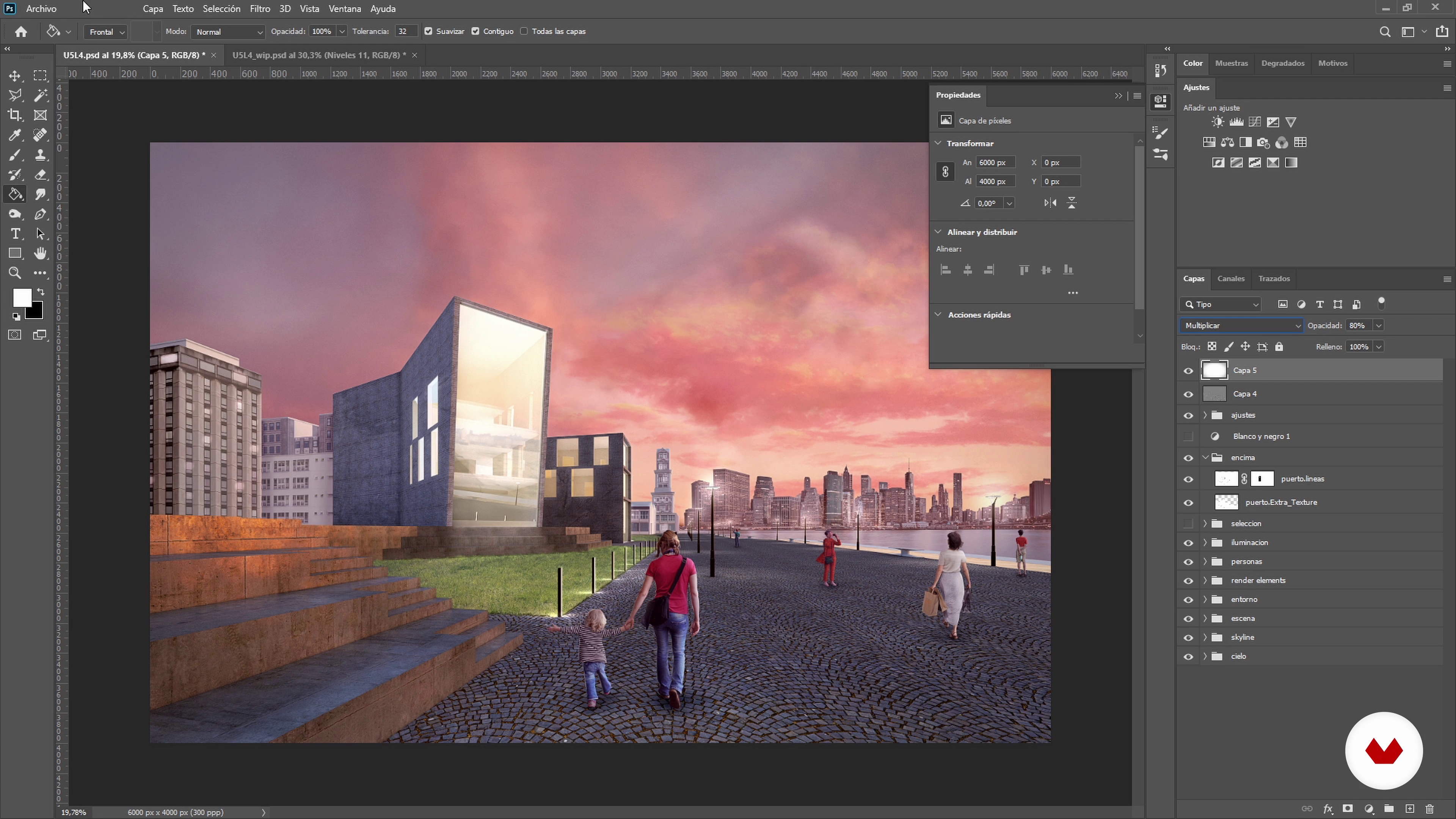Select the Rectangle shape tool
Image resolution: width=1456 pixels, height=819 pixels.
(x=15, y=253)
